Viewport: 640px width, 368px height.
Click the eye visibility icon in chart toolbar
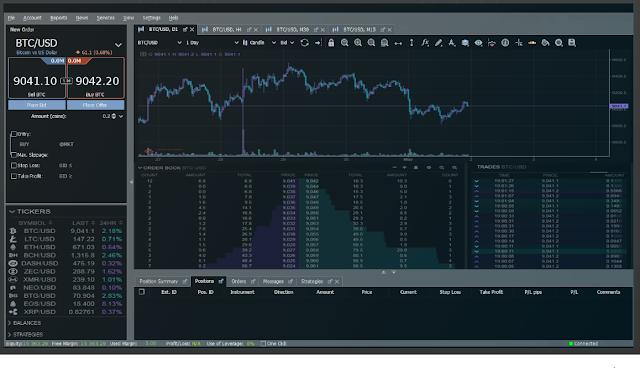click(x=478, y=43)
